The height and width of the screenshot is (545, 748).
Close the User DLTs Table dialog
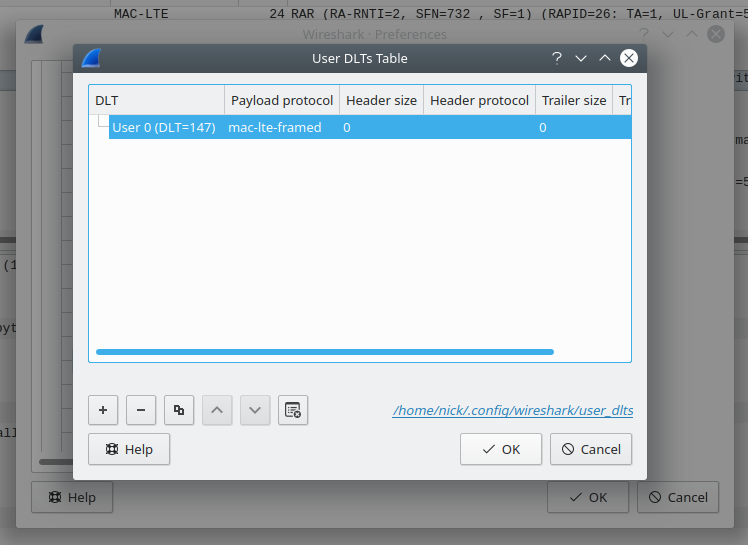tap(629, 58)
